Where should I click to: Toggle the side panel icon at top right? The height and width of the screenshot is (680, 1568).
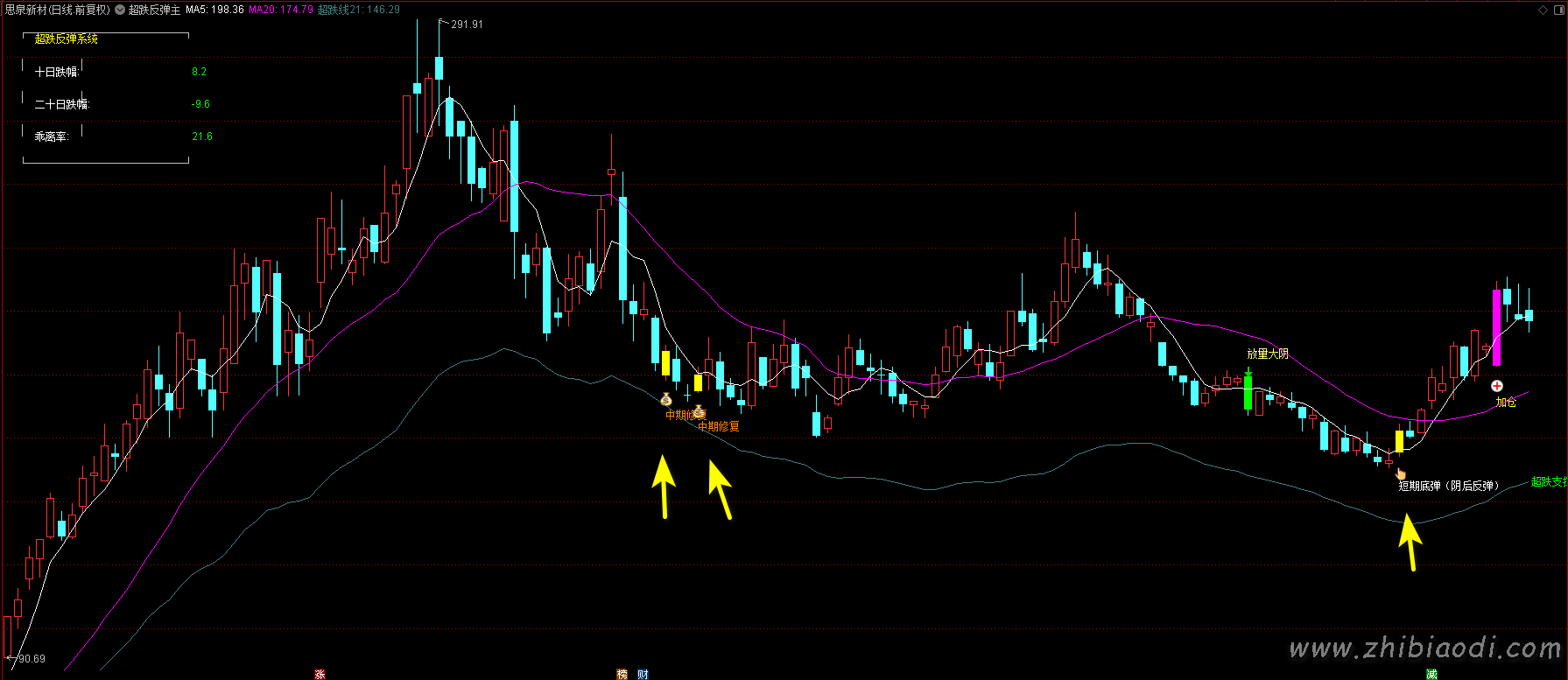1559,10
